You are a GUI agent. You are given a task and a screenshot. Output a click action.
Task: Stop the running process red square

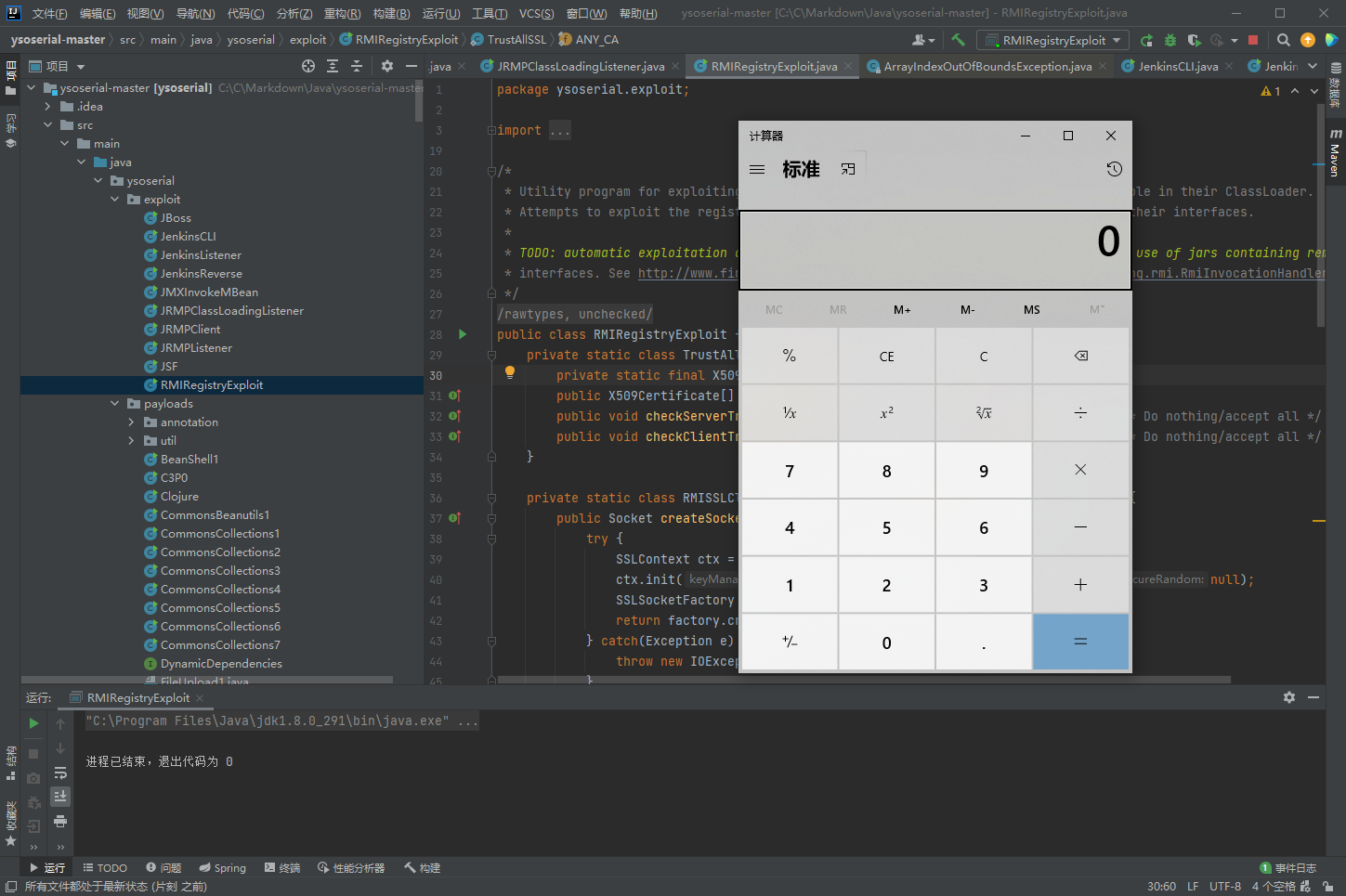[1253, 40]
